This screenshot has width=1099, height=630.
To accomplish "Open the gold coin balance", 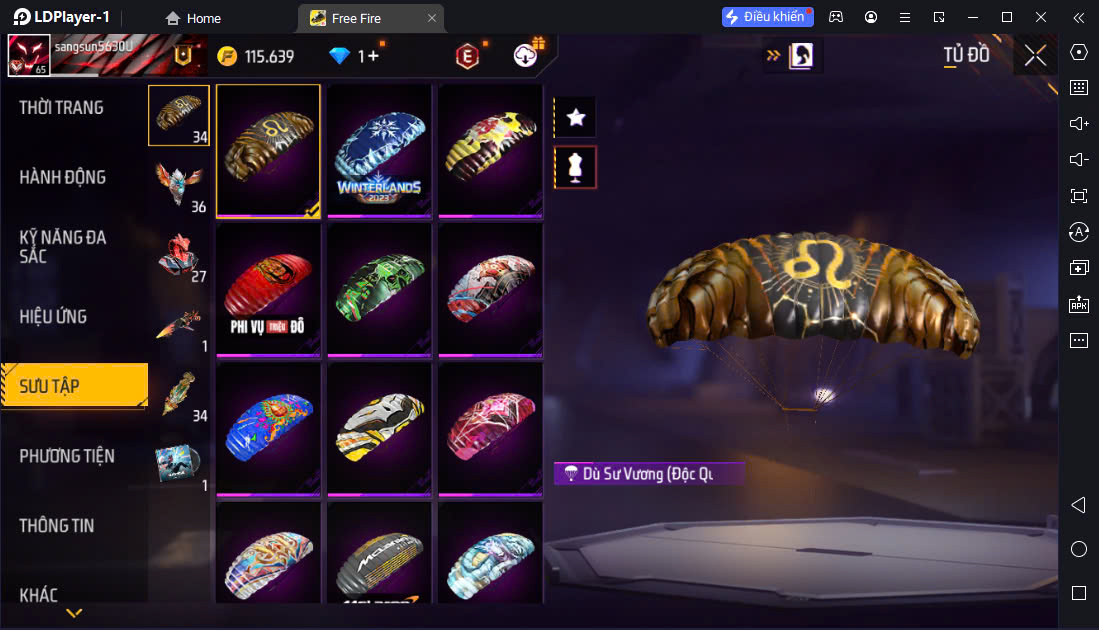I will tap(255, 56).
